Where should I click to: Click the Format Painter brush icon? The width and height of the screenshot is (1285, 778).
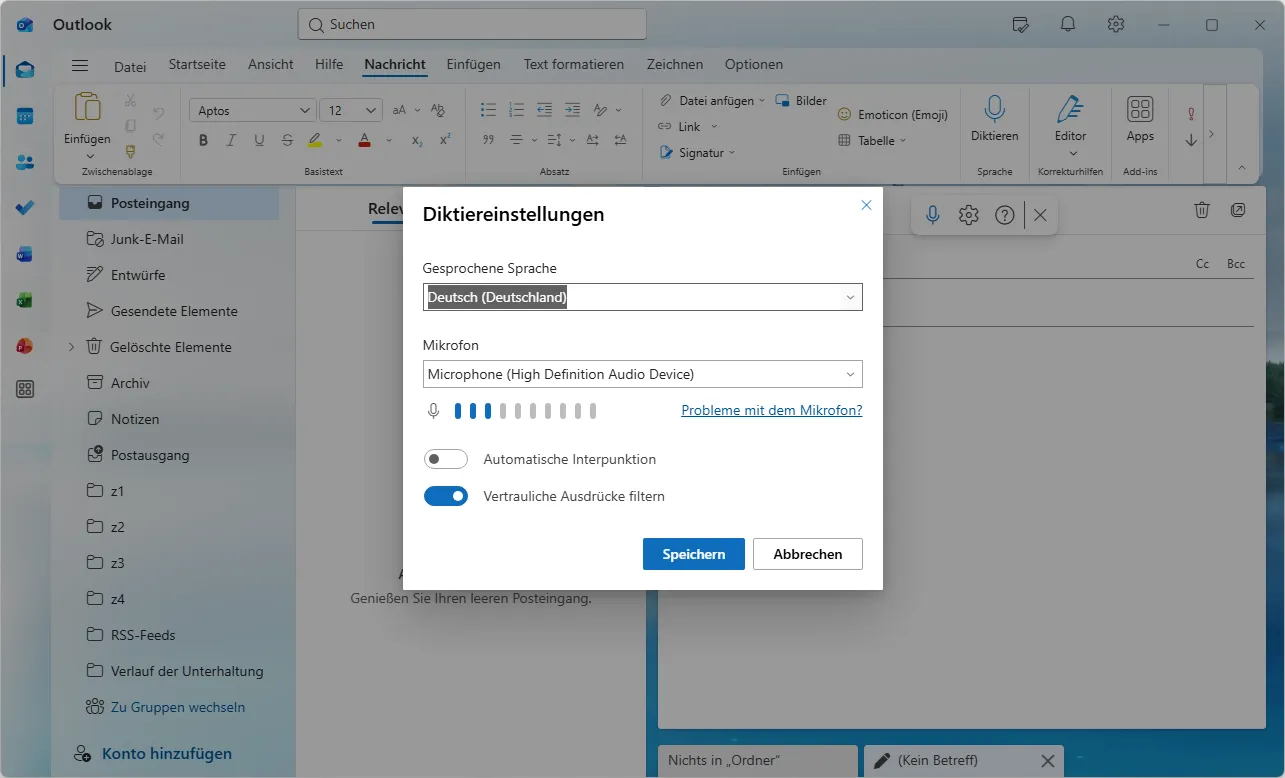[x=130, y=151]
